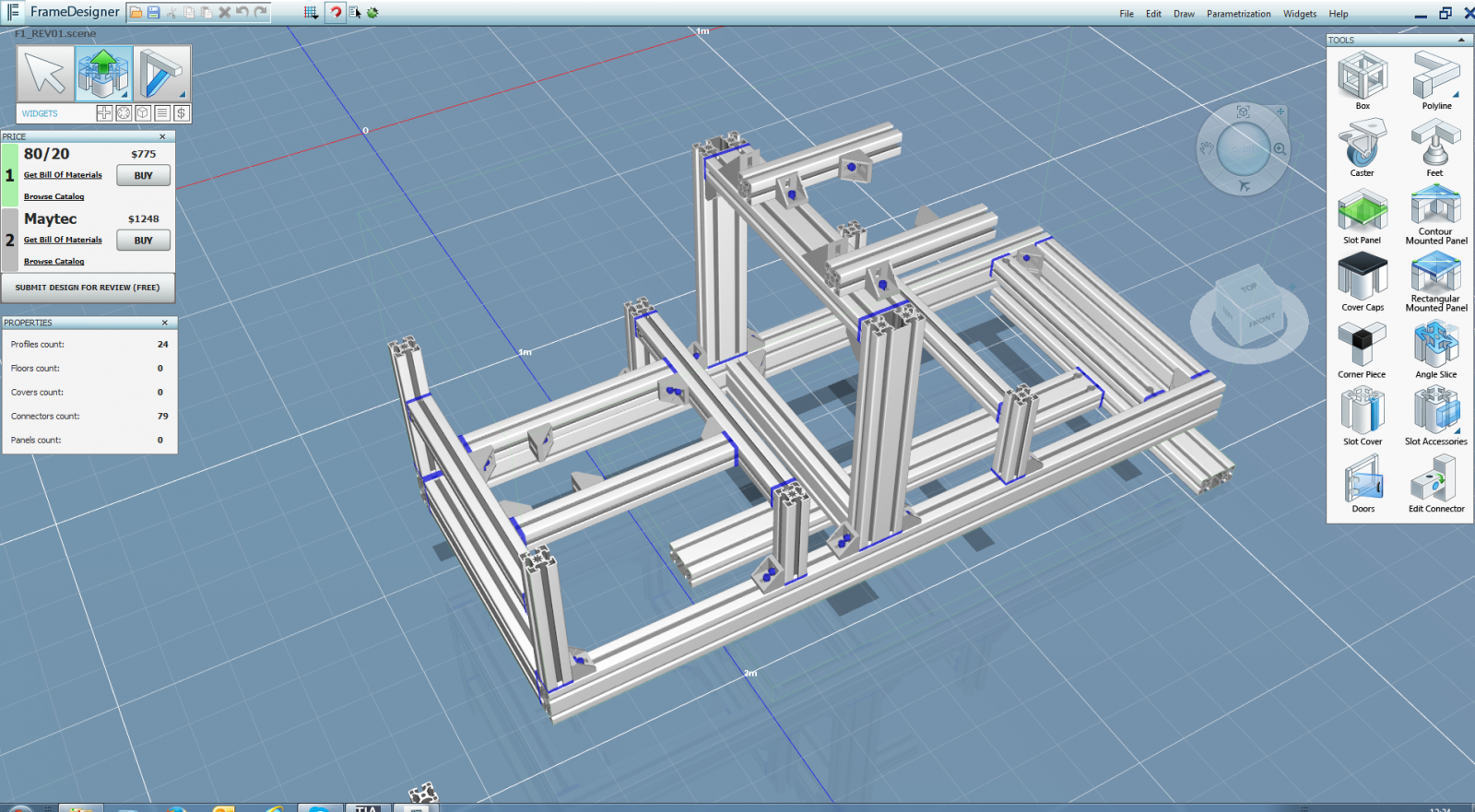Add a Slot Cover
Image resolution: width=1475 pixels, height=812 pixels.
click(x=1363, y=417)
